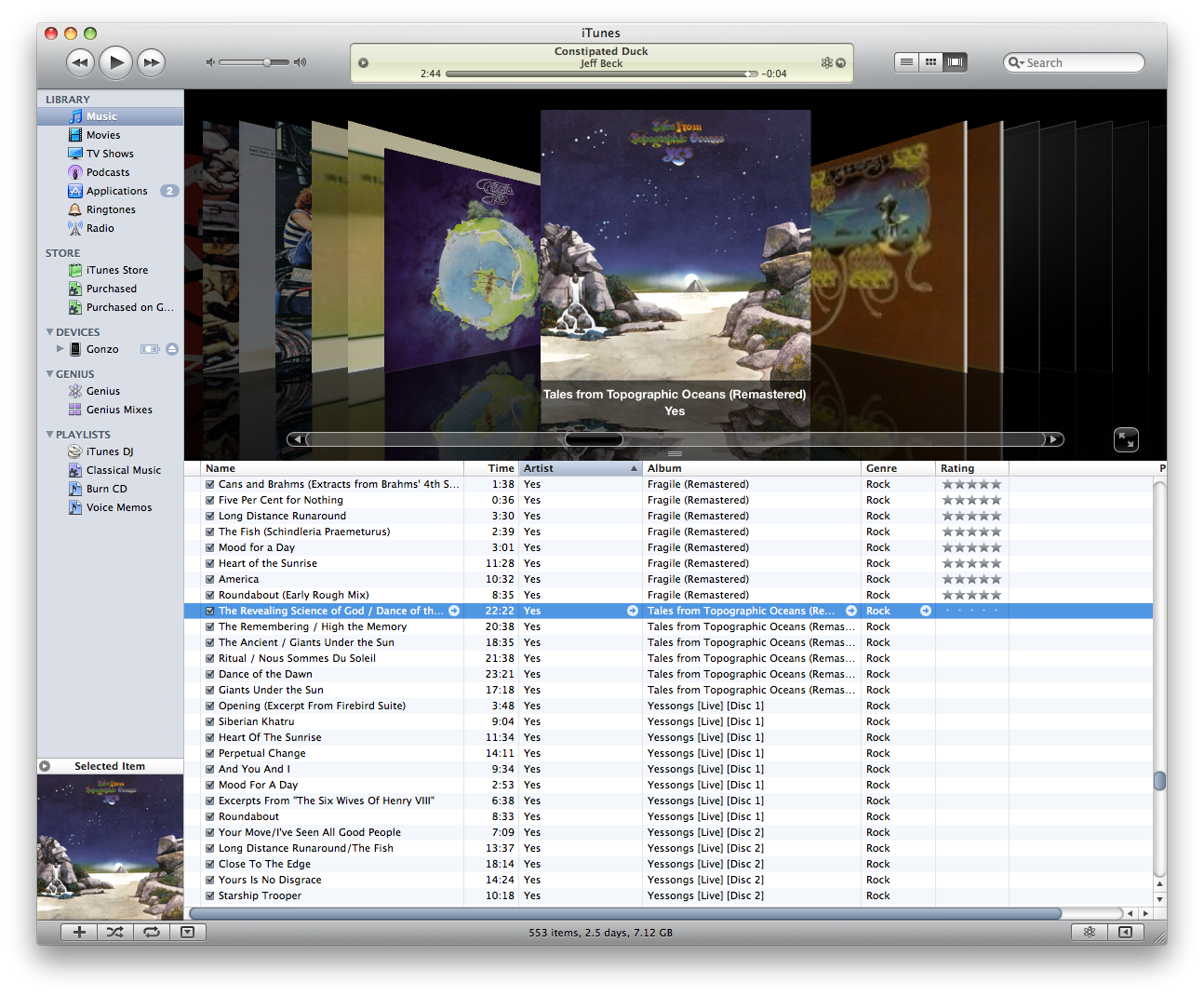Toggle the Selected Item artwork panel arrow
This screenshot has width=1204, height=996.
tap(45, 766)
